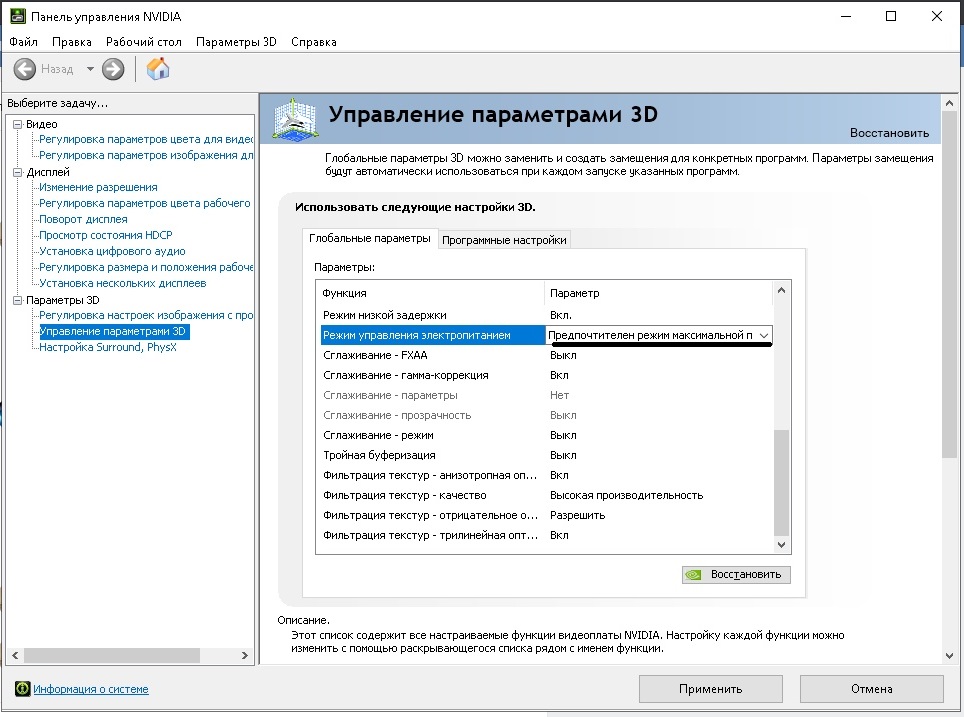Click the system information icon
Viewport: 964px width, 717px height.
pos(23,689)
